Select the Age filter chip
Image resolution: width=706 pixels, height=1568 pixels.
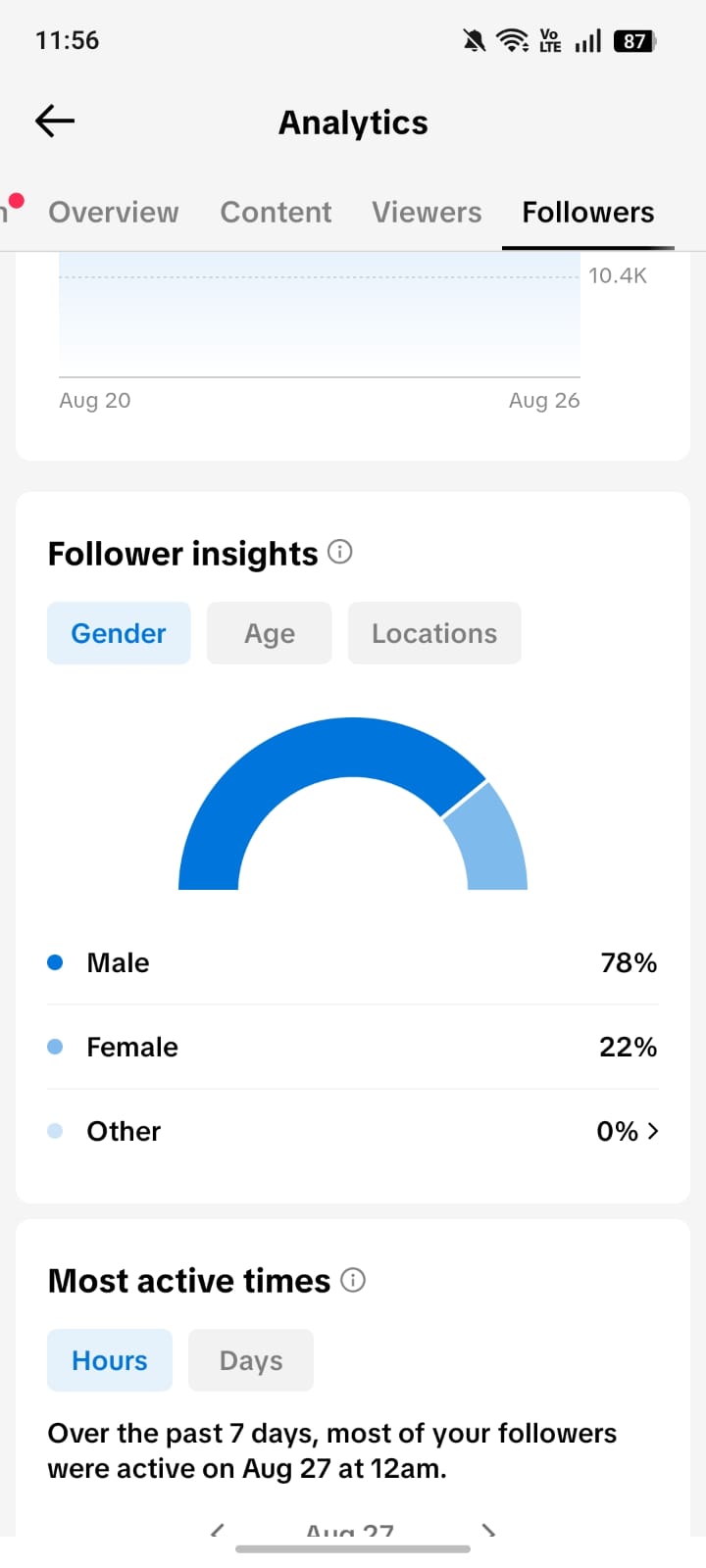pos(270,633)
